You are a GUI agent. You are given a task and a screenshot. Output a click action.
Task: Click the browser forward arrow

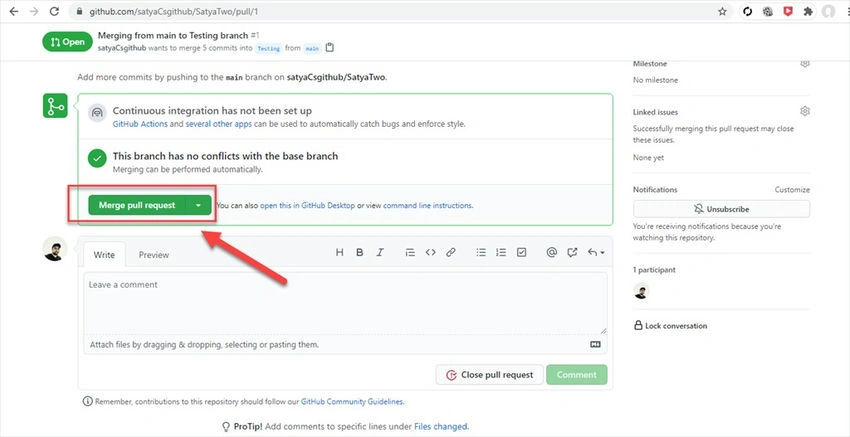34,11
